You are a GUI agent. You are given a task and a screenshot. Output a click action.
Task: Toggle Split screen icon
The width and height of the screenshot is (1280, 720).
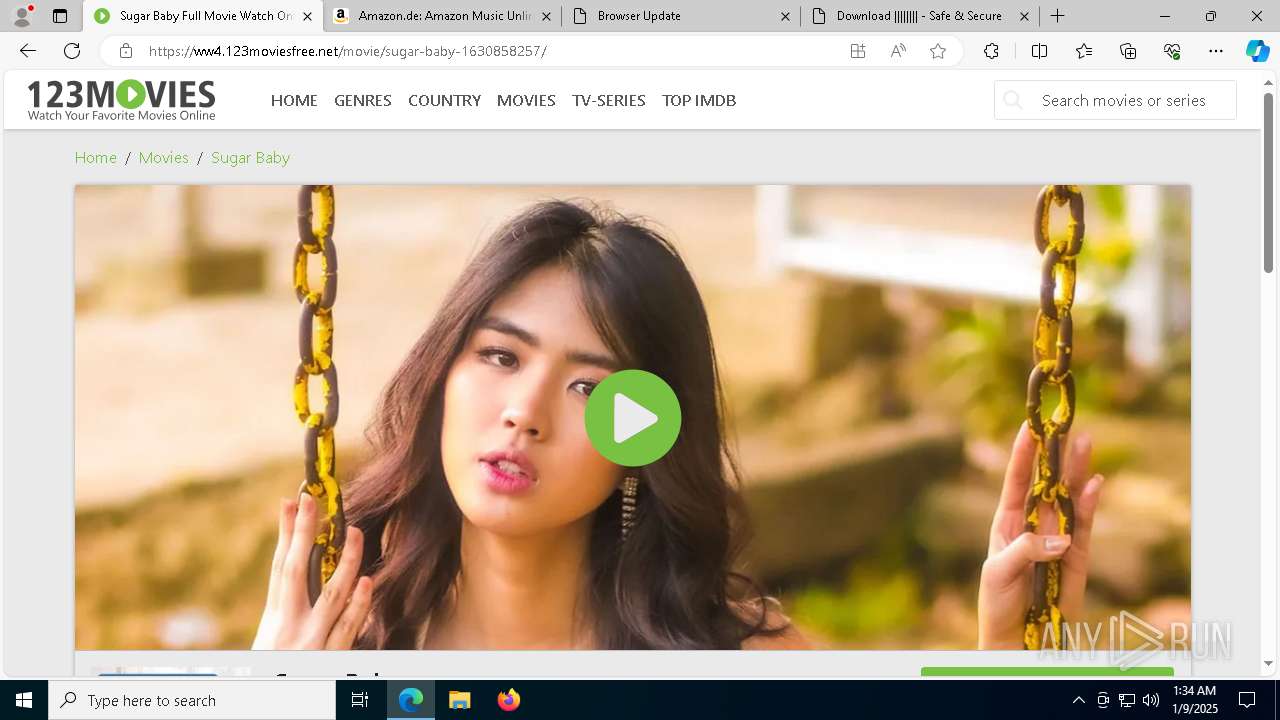pyautogui.click(x=1039, y=51)
